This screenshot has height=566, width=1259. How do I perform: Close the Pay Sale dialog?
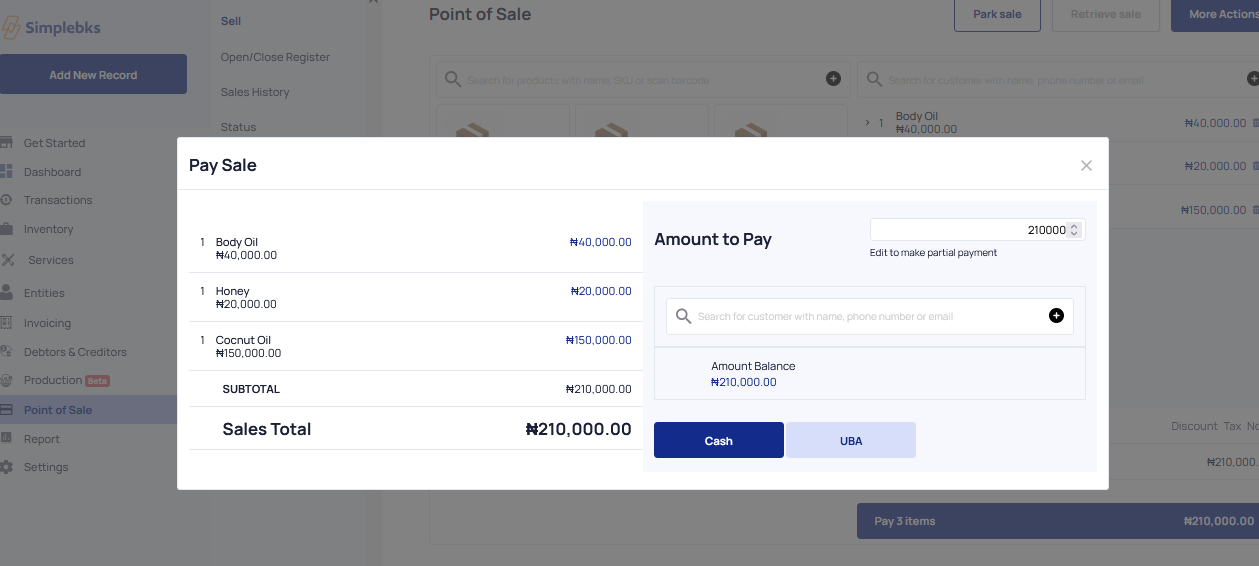click(x=1086, y=166)
